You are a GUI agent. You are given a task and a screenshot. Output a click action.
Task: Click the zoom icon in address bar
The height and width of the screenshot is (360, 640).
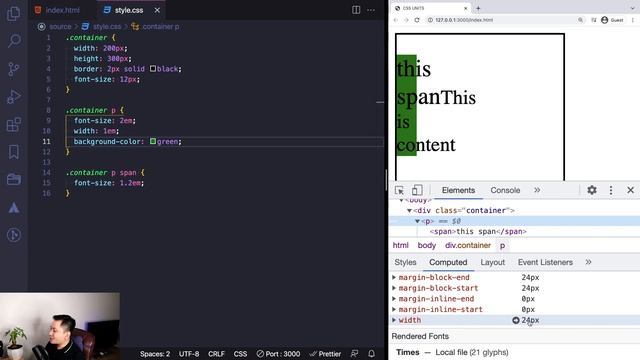[580, 20]
